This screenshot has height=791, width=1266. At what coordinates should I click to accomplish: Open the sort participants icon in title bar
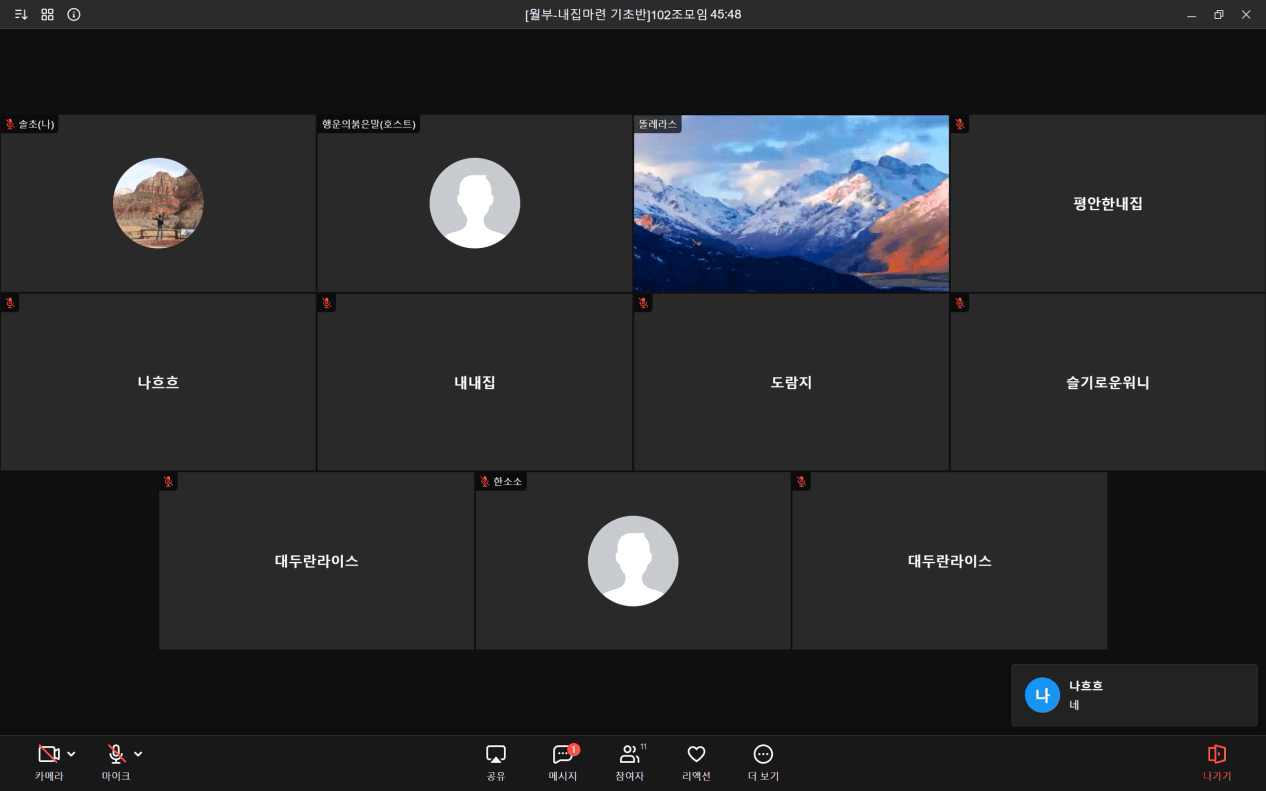tap(21, 15)
